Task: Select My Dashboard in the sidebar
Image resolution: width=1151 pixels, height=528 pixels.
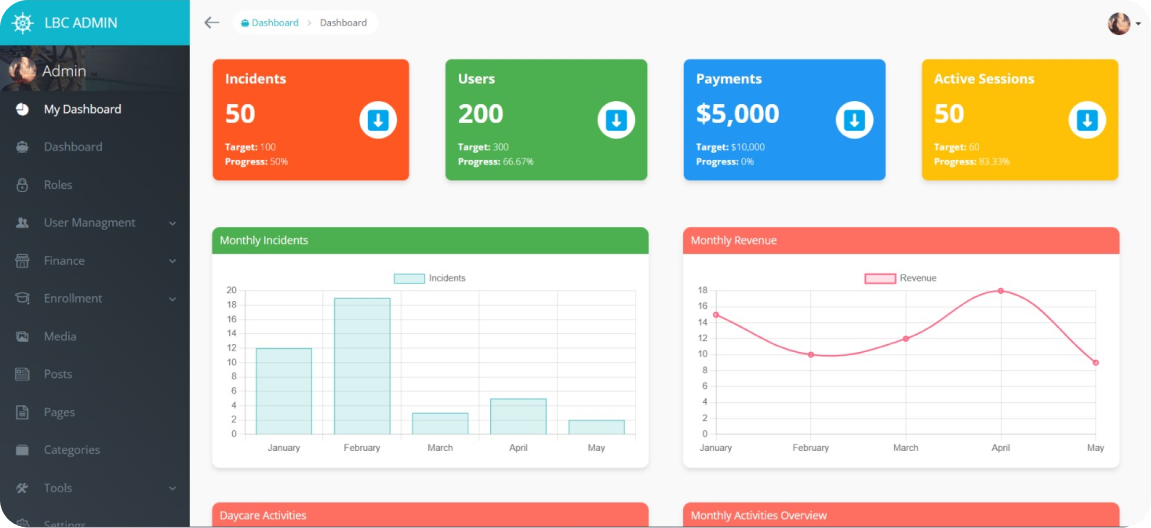Action: pos(82,109)
